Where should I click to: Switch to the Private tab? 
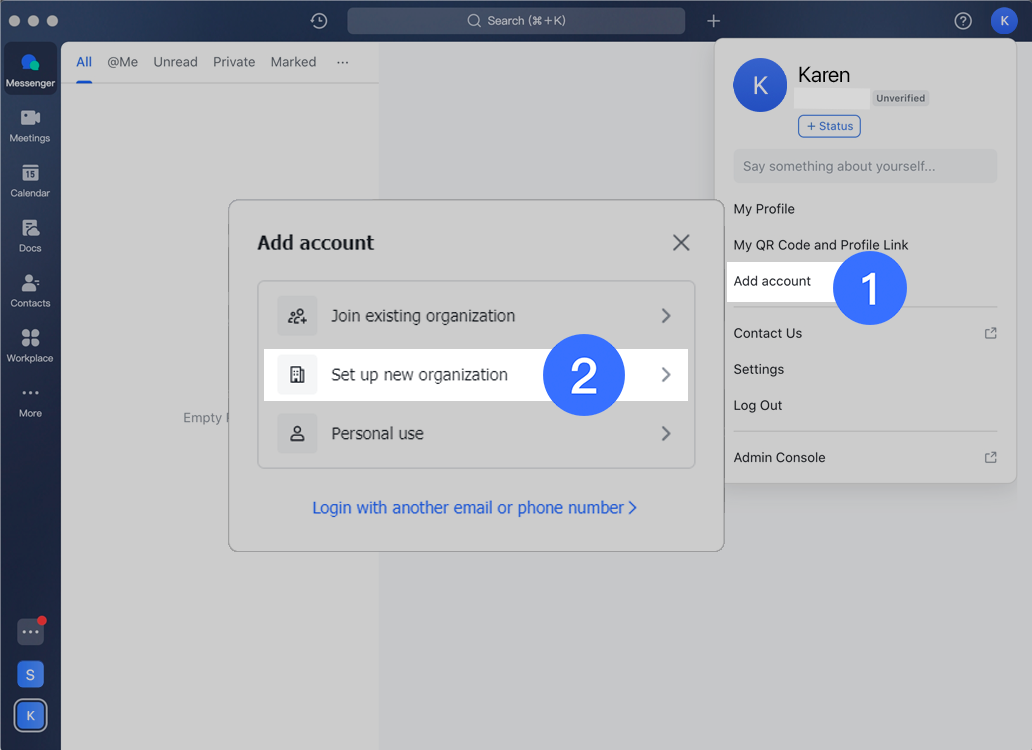(x=234, y=62)
